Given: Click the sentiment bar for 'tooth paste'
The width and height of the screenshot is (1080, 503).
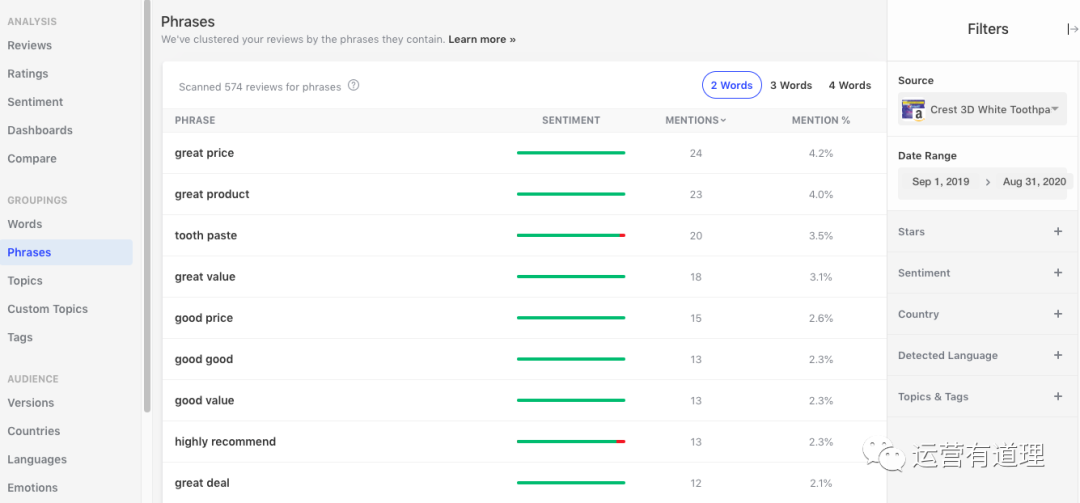Looking at the screenshot, I should 570,236.
